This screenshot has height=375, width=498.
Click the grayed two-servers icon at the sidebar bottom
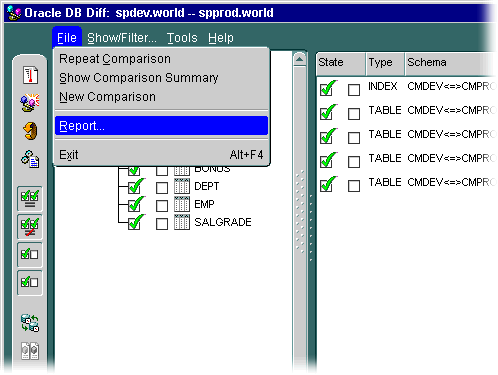(x=30, y=351)
